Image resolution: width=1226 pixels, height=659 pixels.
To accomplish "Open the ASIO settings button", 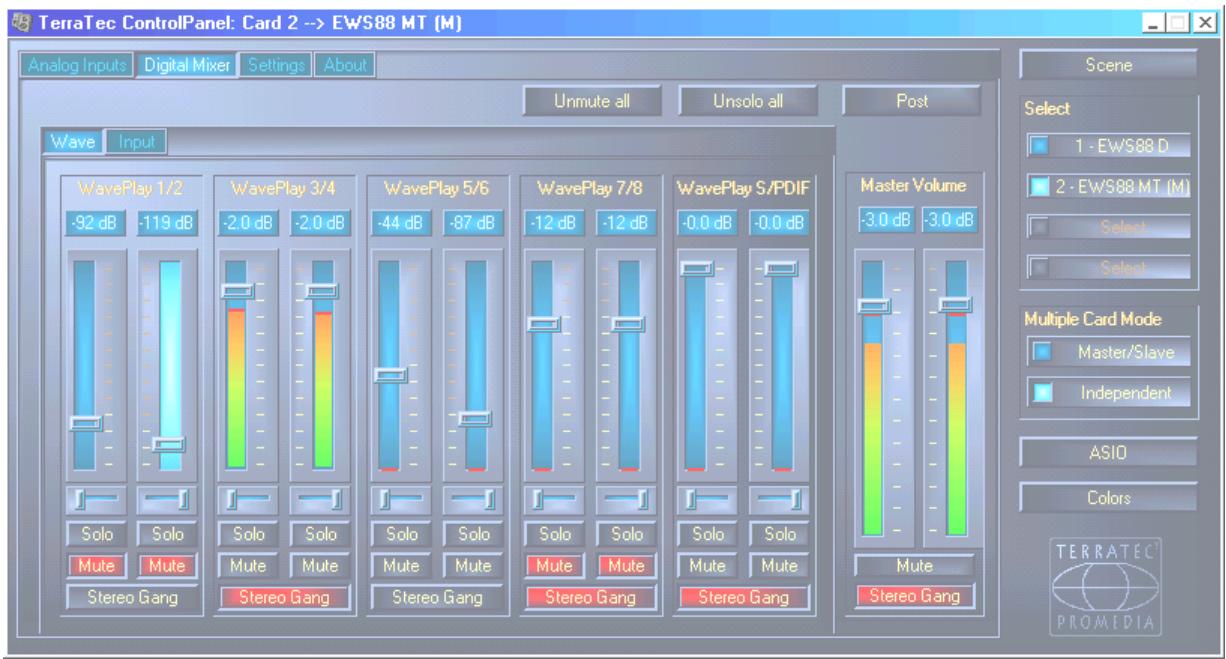I will click(1108, 453).
